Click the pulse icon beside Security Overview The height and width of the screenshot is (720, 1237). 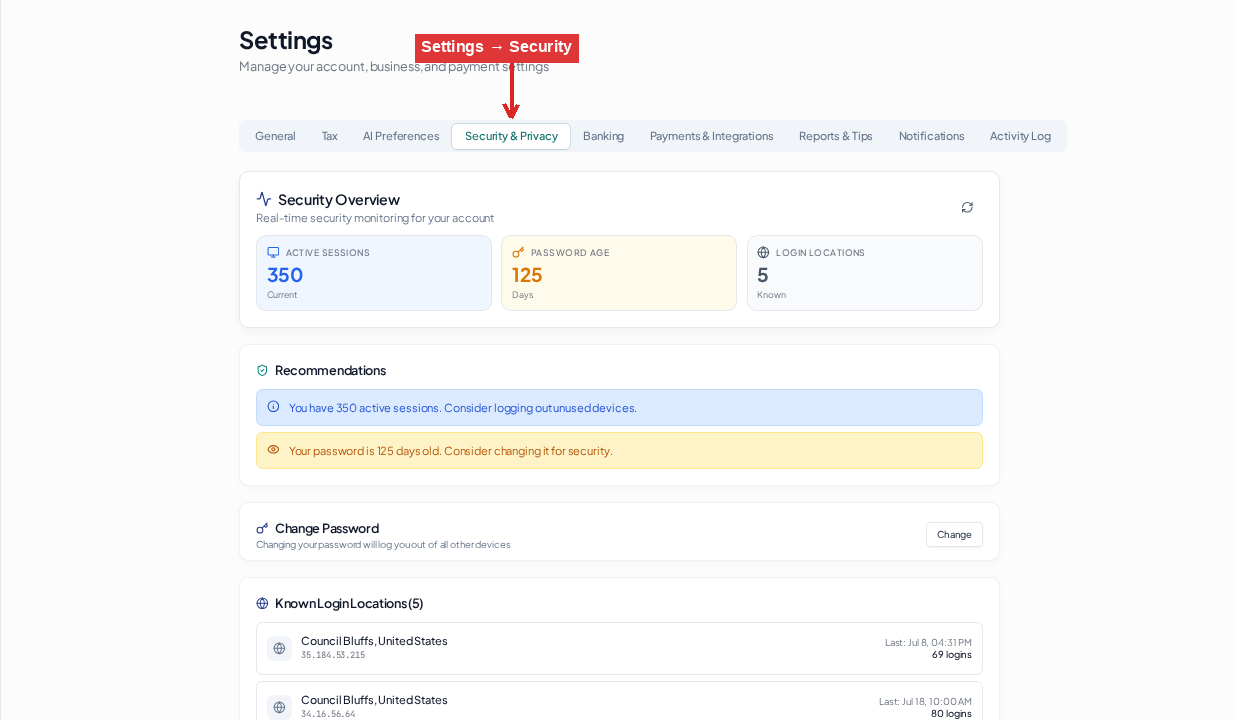(x=264, y=199)
